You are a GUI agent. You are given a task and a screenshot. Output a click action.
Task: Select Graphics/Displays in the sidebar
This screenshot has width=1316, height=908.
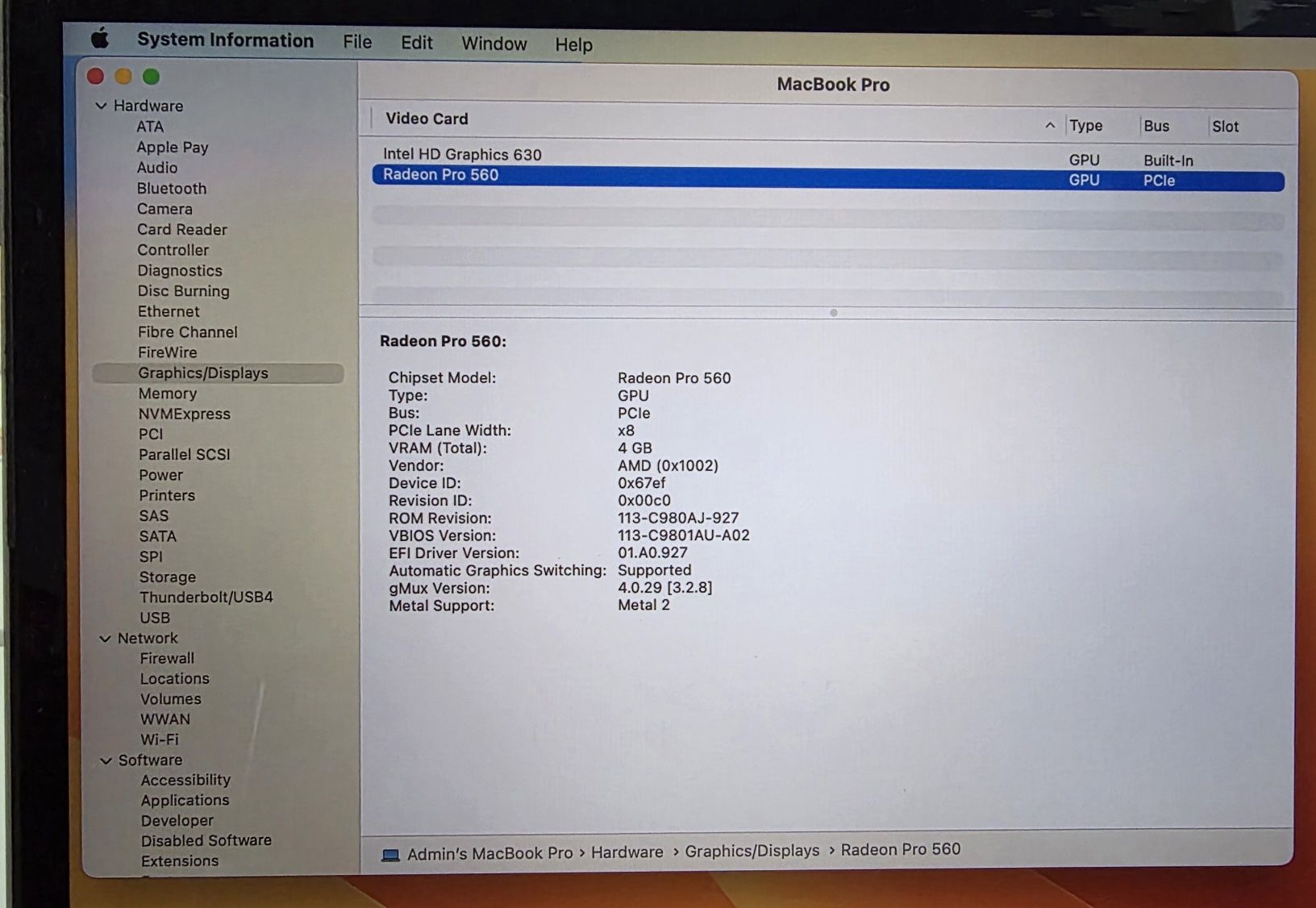[218, 373]
